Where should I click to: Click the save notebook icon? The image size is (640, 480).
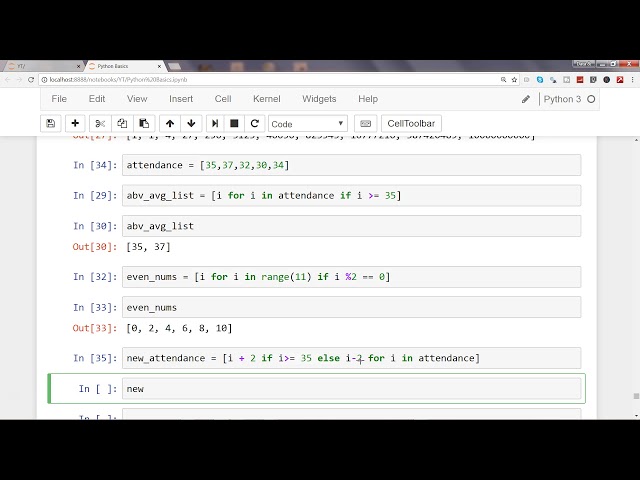pos(51,123)
